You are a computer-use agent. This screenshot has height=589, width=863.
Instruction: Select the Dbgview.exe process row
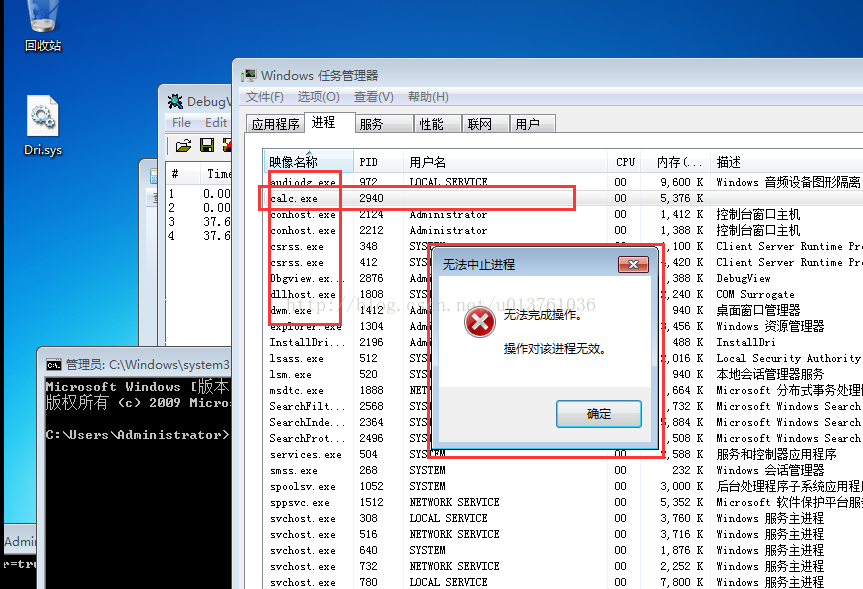[562, 278]
